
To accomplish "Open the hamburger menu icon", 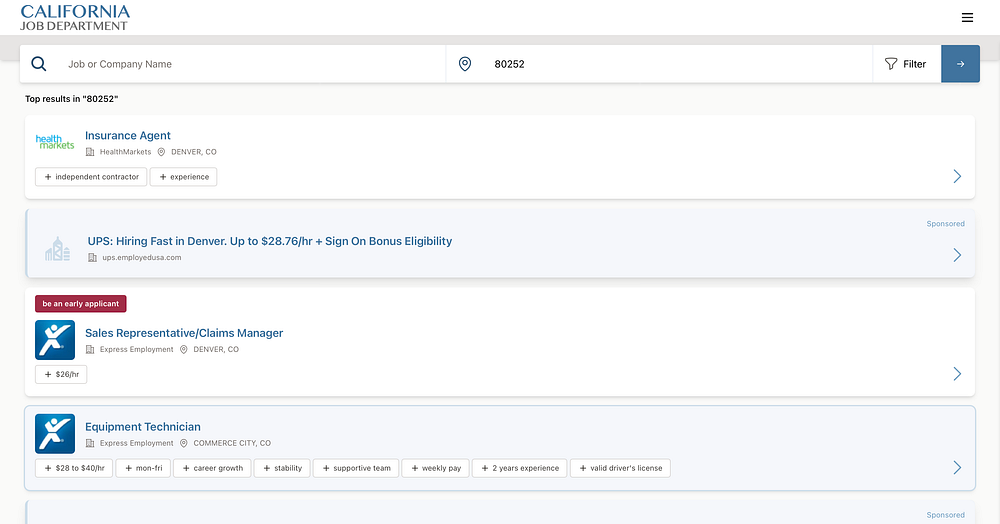I will tap(967, 18).
